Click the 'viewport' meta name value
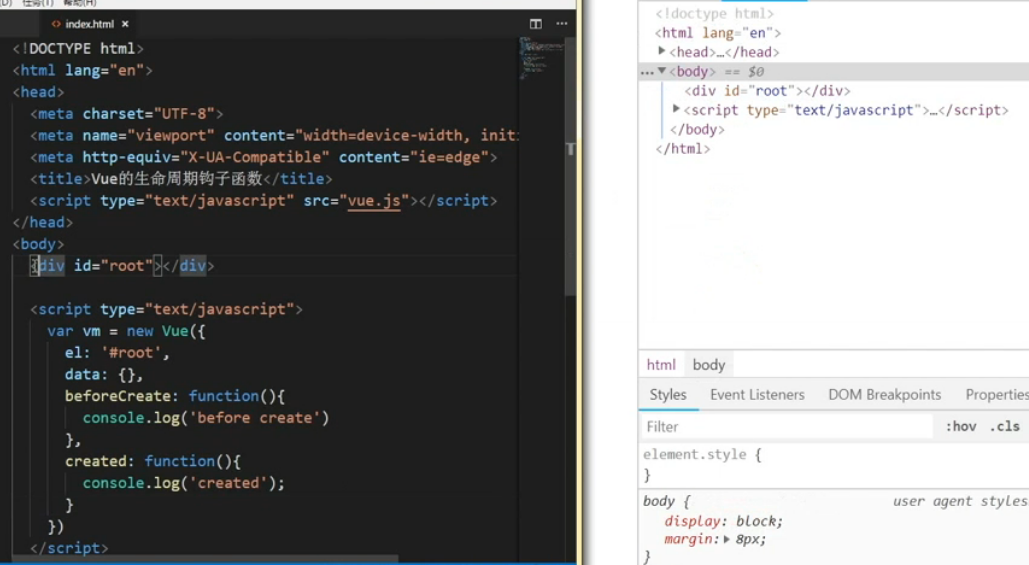Screen dimensions: 1029x565 coord(171,136)
